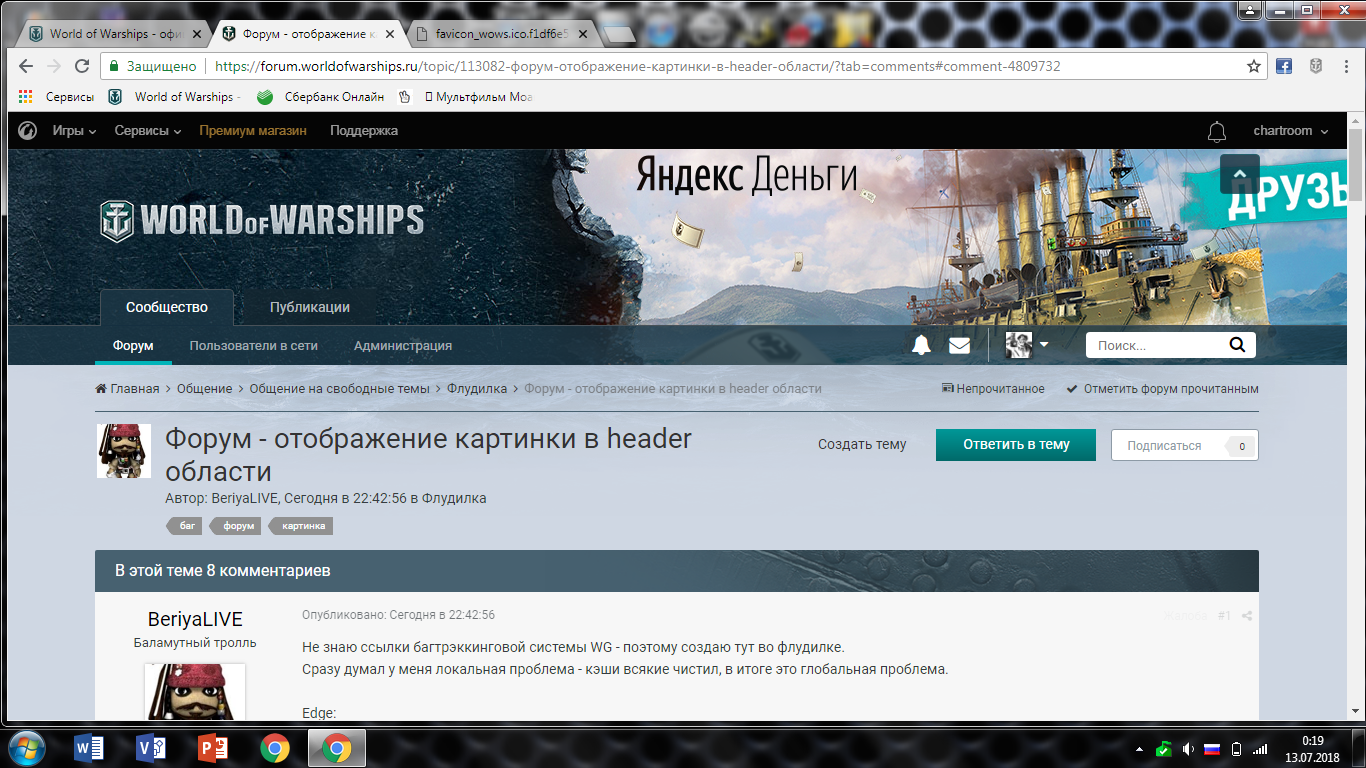Open the Facebook extension icon
The image size is (1366, 768).
(1284, 66)
